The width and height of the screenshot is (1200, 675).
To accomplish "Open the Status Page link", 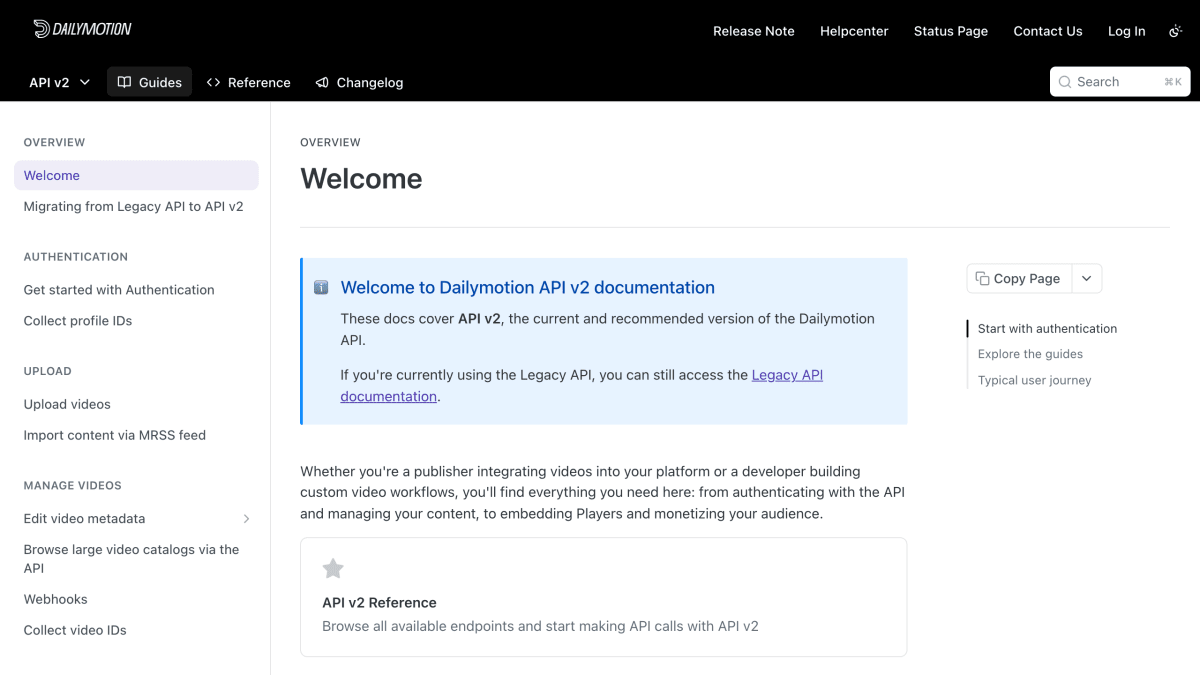I will [x=951, y=31].
